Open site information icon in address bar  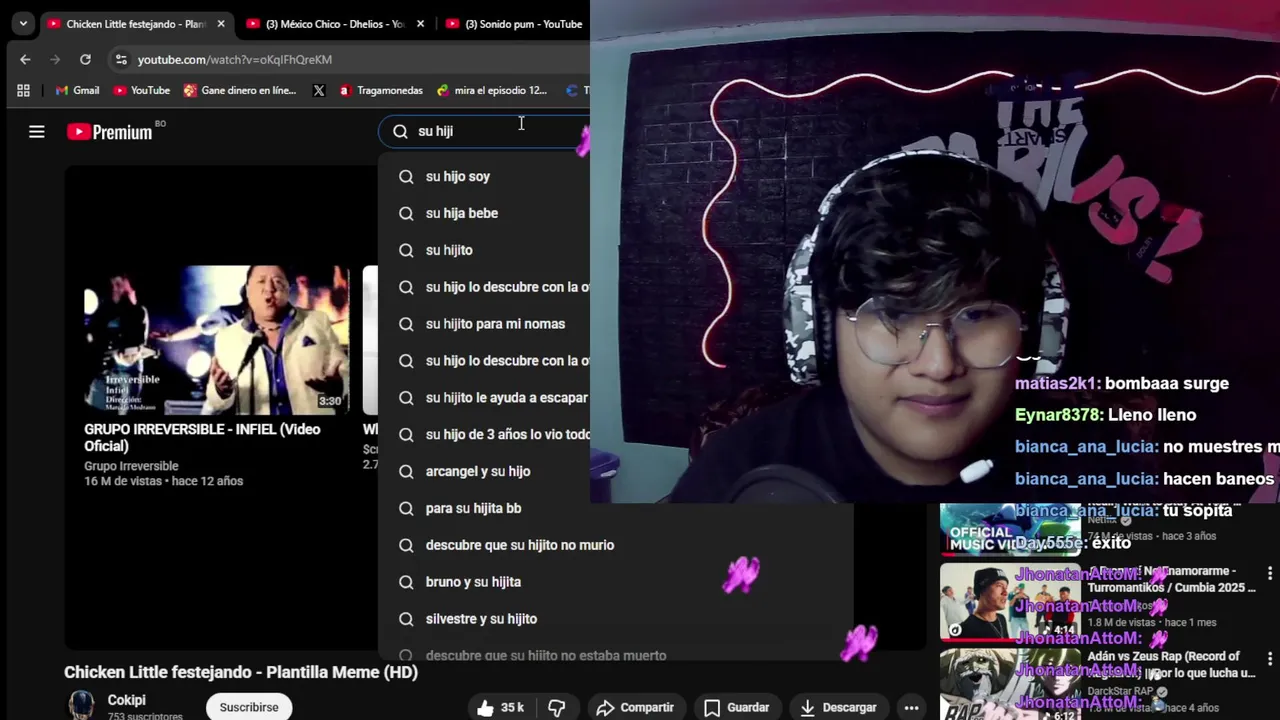(121, 59)
